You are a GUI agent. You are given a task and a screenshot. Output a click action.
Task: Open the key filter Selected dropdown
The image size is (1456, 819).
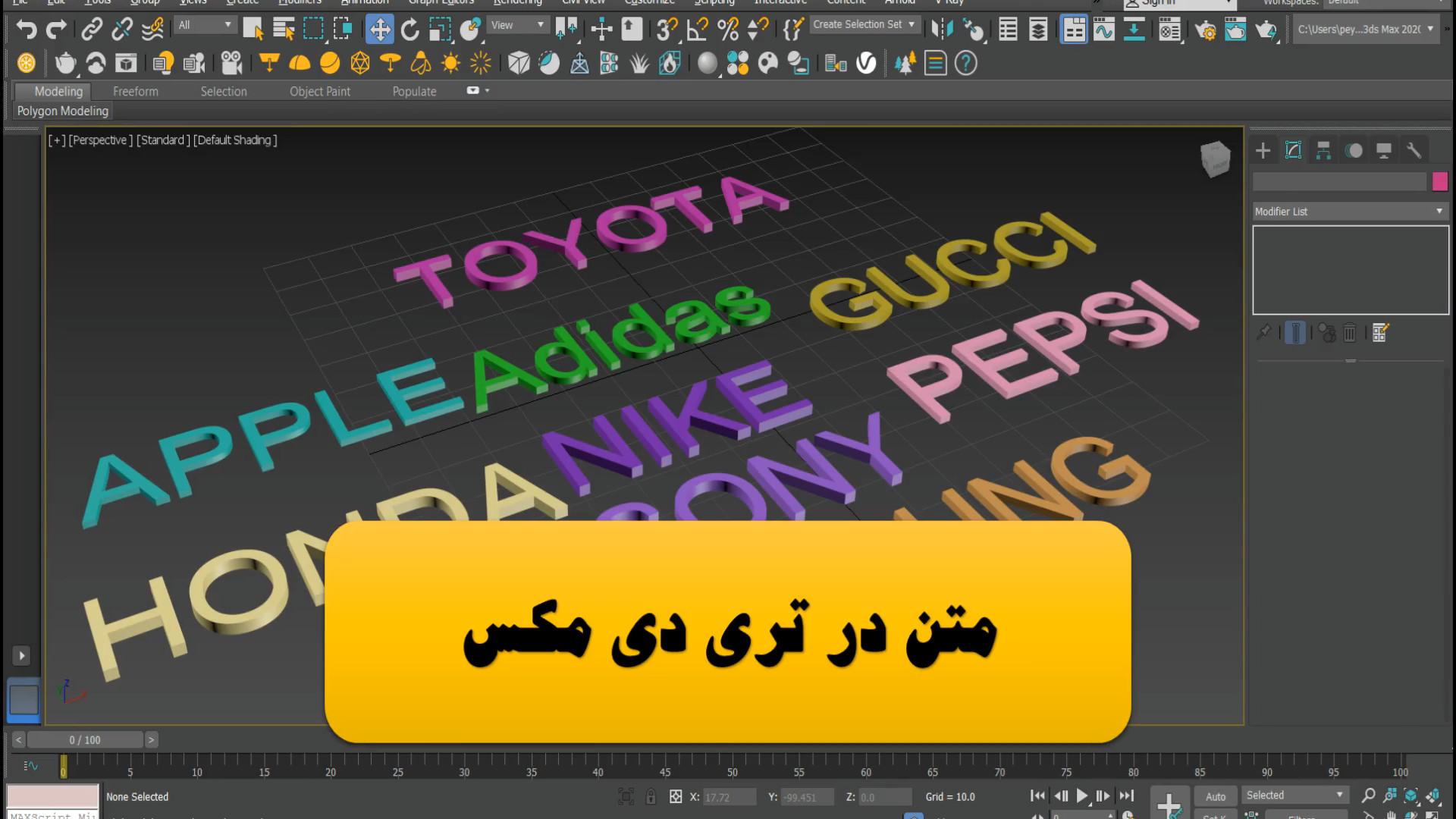point(1294,795)
